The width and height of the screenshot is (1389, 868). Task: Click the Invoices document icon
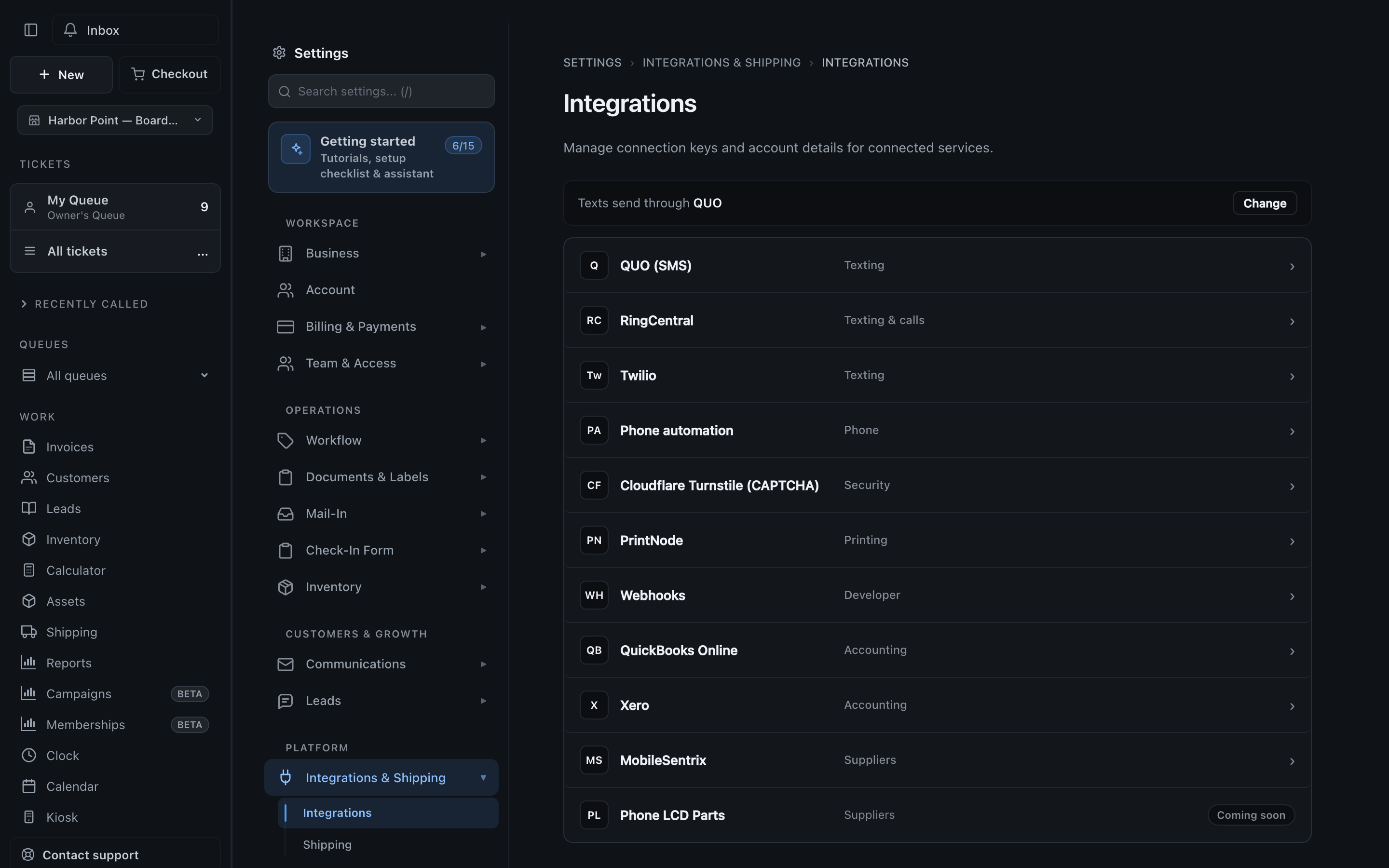point(29,447)
